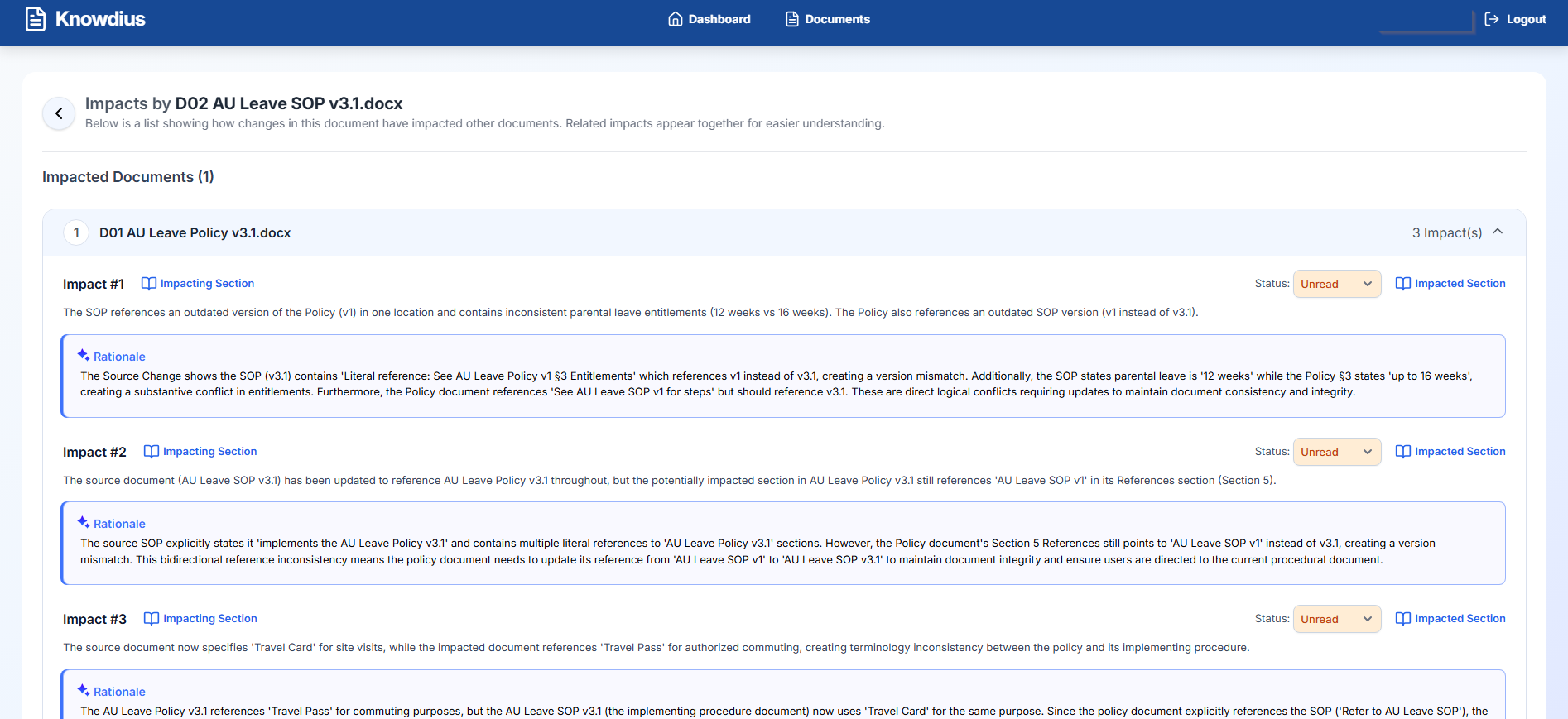Screen dimensions: 1568x719
Task: Open the Status dropdown for Impact #2
Action: click(x=1336, y=452)
